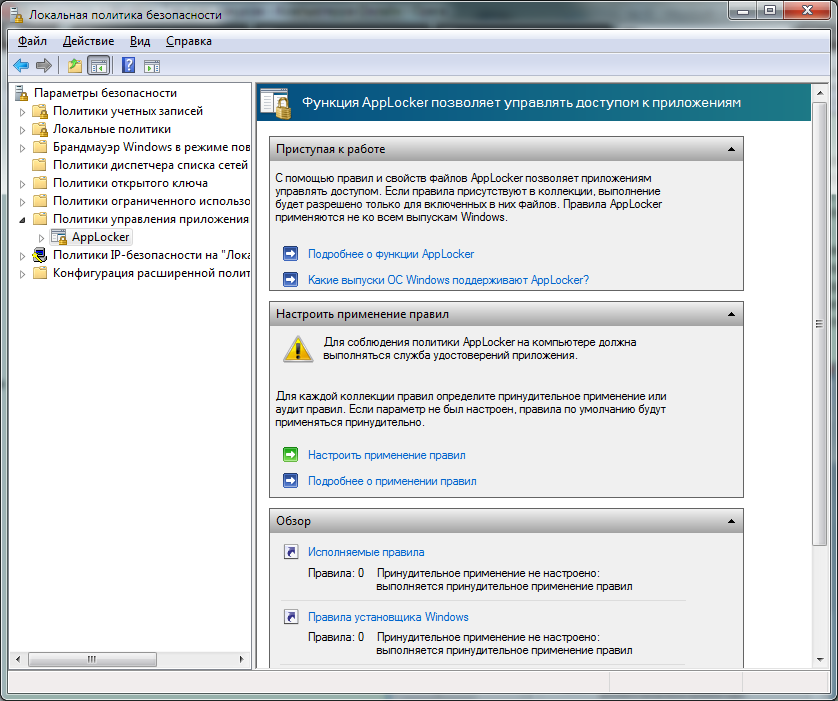Open 'Подробнее о применении правил' link
Screen dimensions: 838x701
point(392,481)
